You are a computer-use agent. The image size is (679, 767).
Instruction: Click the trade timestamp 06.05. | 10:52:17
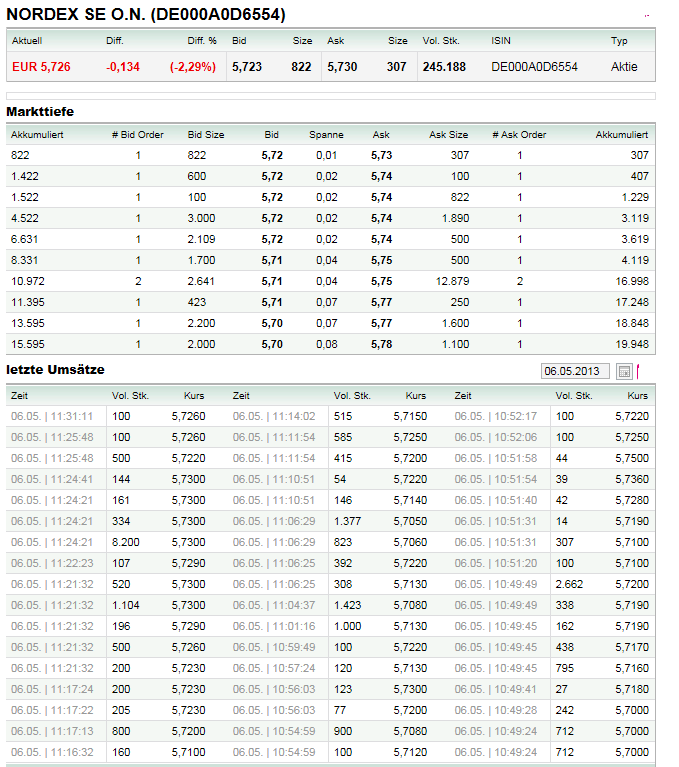pyautogui.click(x=496, y=416)
